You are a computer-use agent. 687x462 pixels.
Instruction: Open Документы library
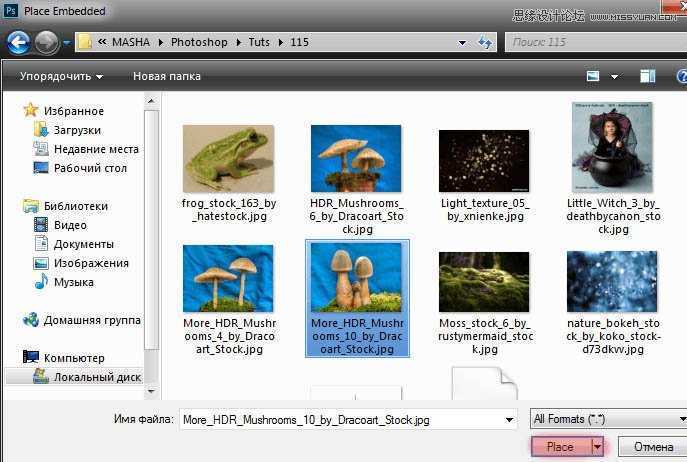(x=84, y=244)
